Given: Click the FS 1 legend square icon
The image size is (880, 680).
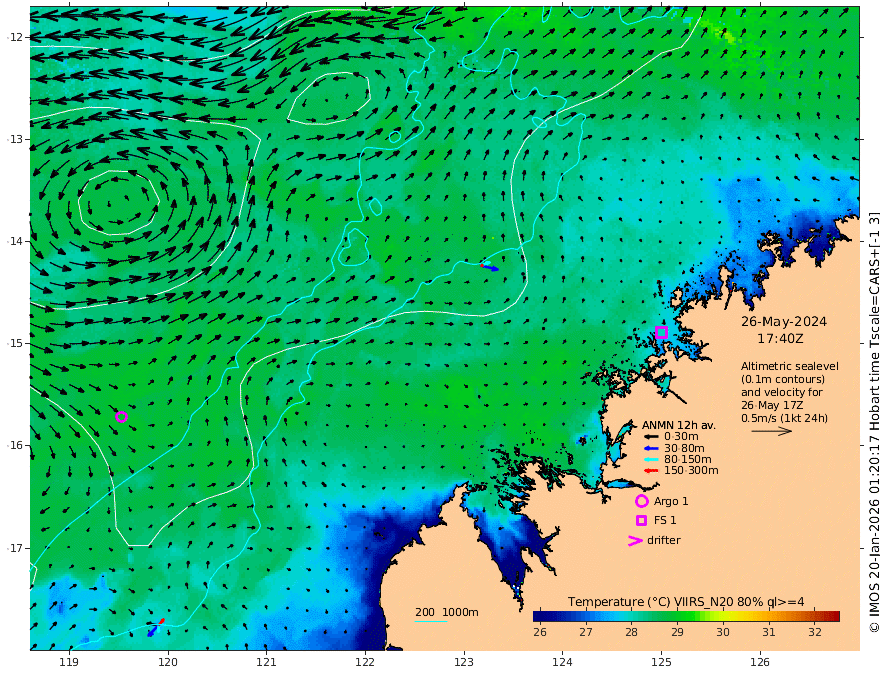Looking at the screenshot, I should pyautogui.click(x=641, y=521).
